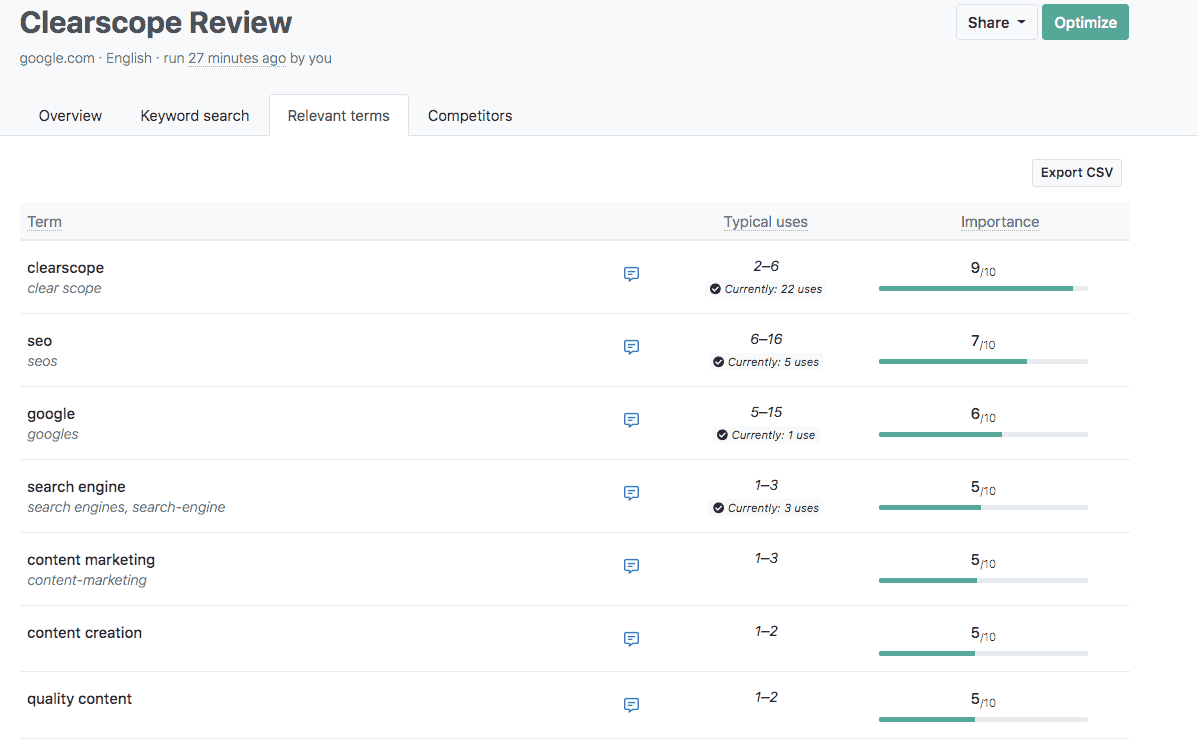
Task: Click the Optimize button
Action: pyautogui.click(x=1085, y=22)
